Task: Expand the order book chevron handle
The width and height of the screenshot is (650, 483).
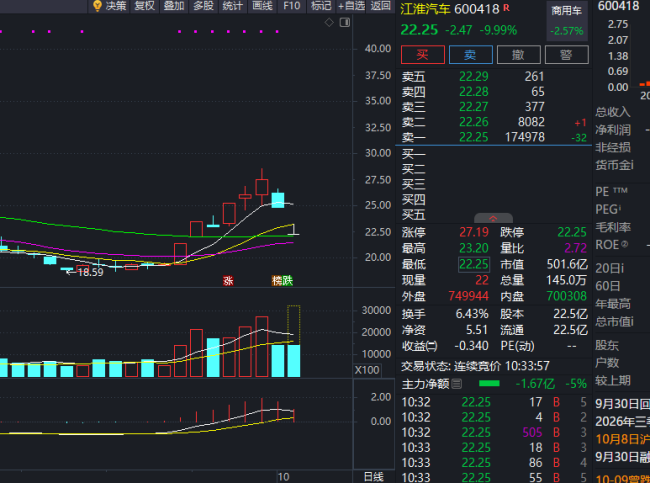Action: 493,218
